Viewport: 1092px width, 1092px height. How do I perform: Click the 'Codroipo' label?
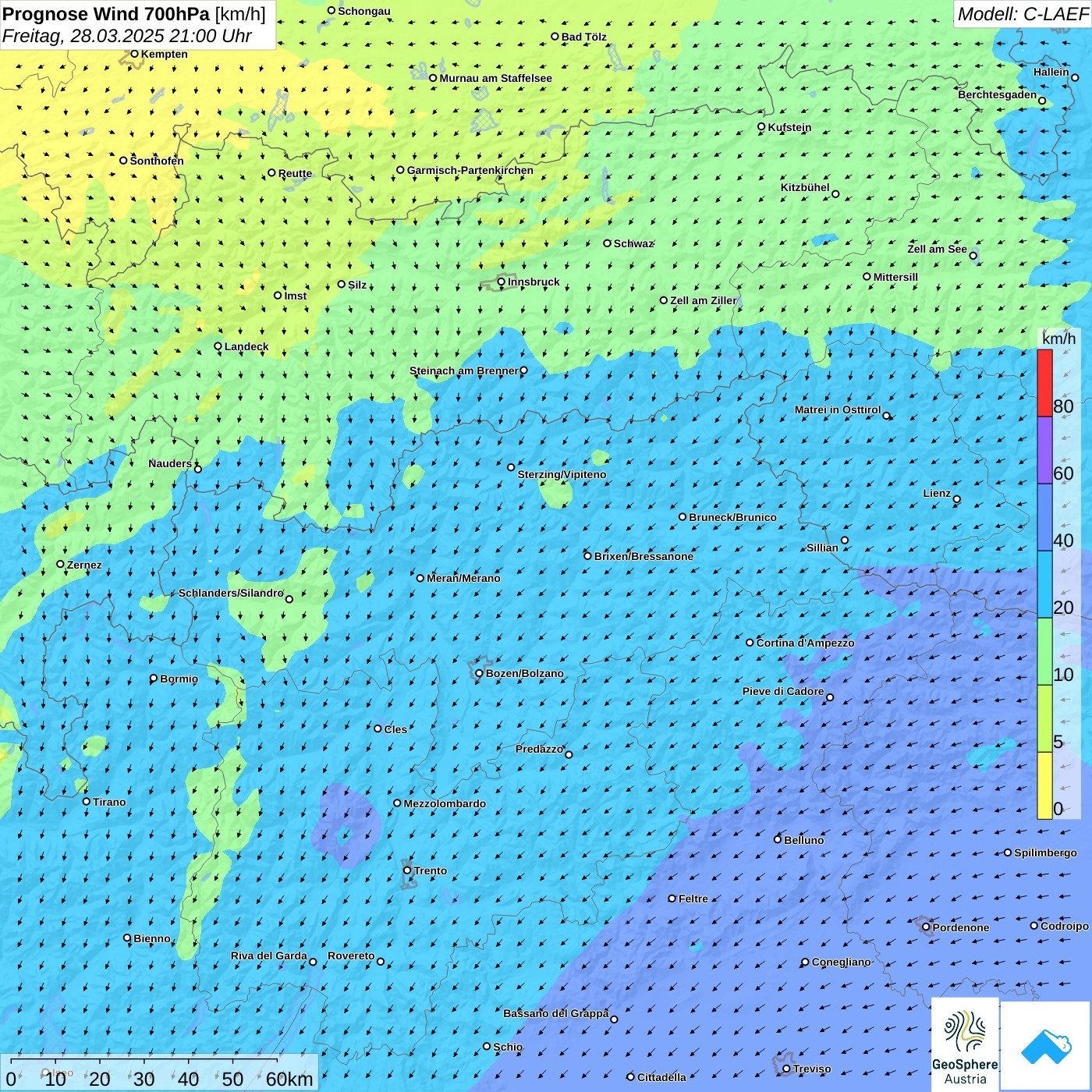[x=1065, y=926]
